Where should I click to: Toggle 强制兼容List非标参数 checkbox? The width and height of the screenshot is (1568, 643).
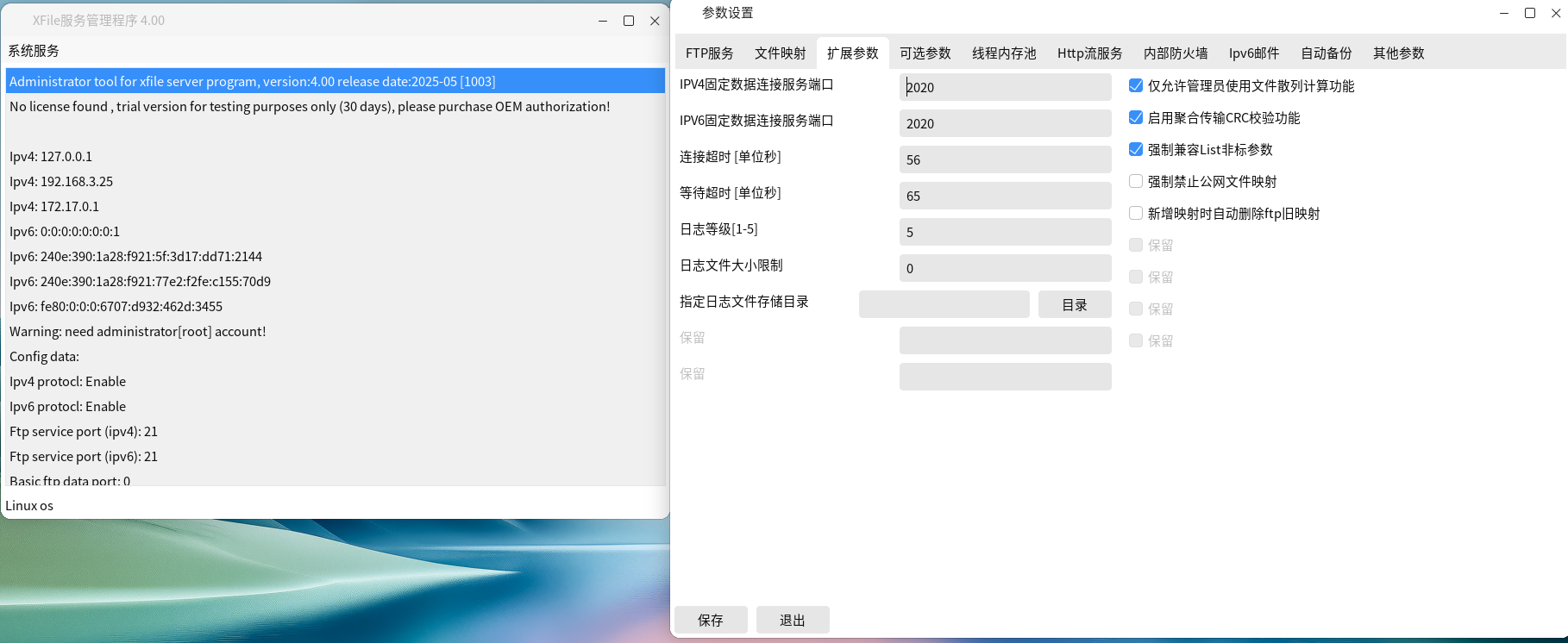click(x=1136, y=150)
